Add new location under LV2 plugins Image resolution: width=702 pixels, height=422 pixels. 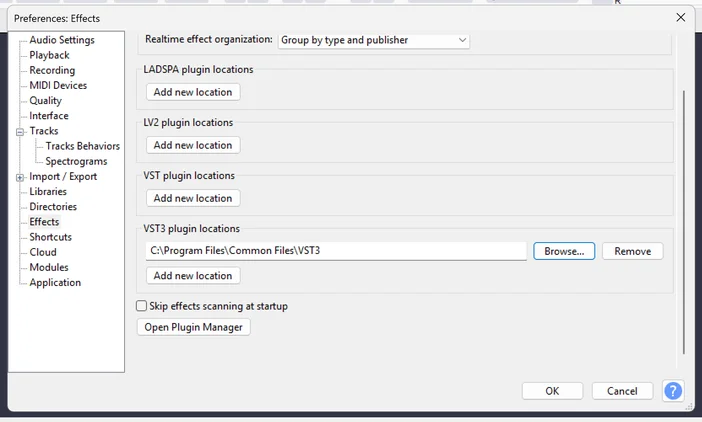click(193, 145)
